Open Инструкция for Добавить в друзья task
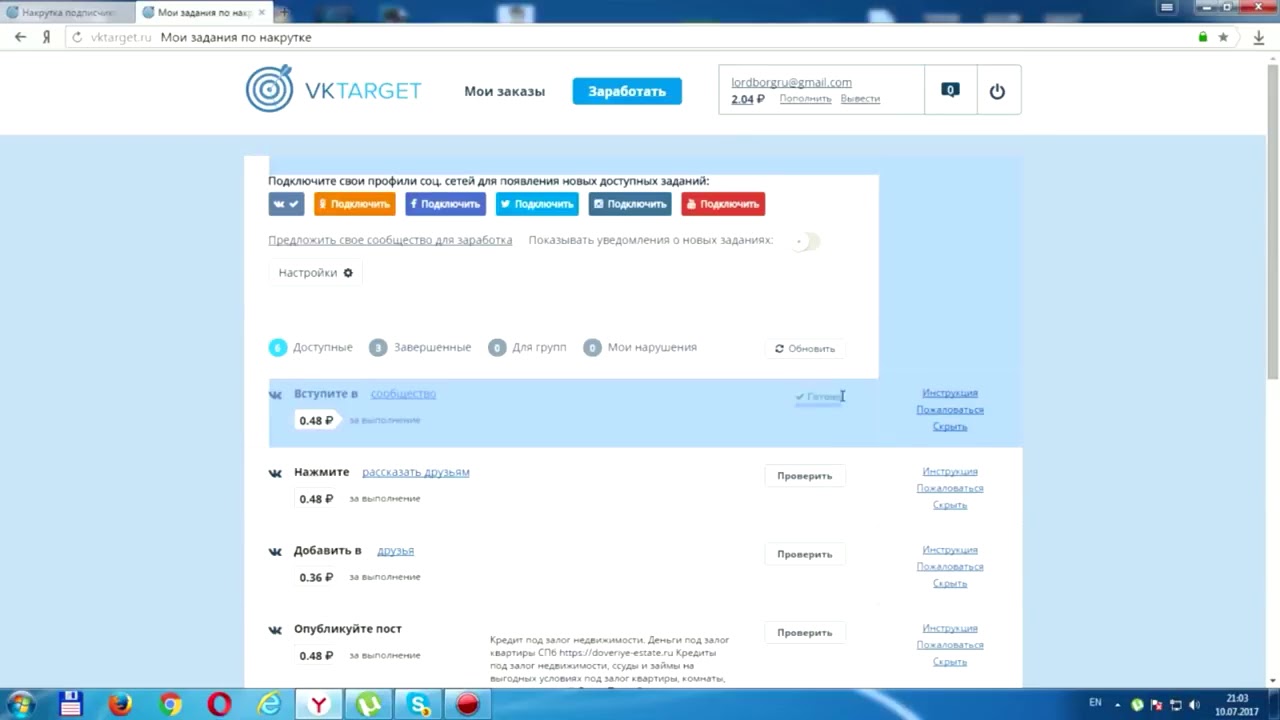The height and width of the screenshot is (720, 1280). pos(950,550)
